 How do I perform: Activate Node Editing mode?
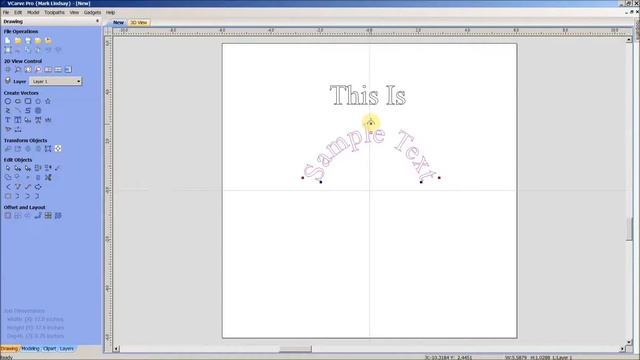[18, 168]
